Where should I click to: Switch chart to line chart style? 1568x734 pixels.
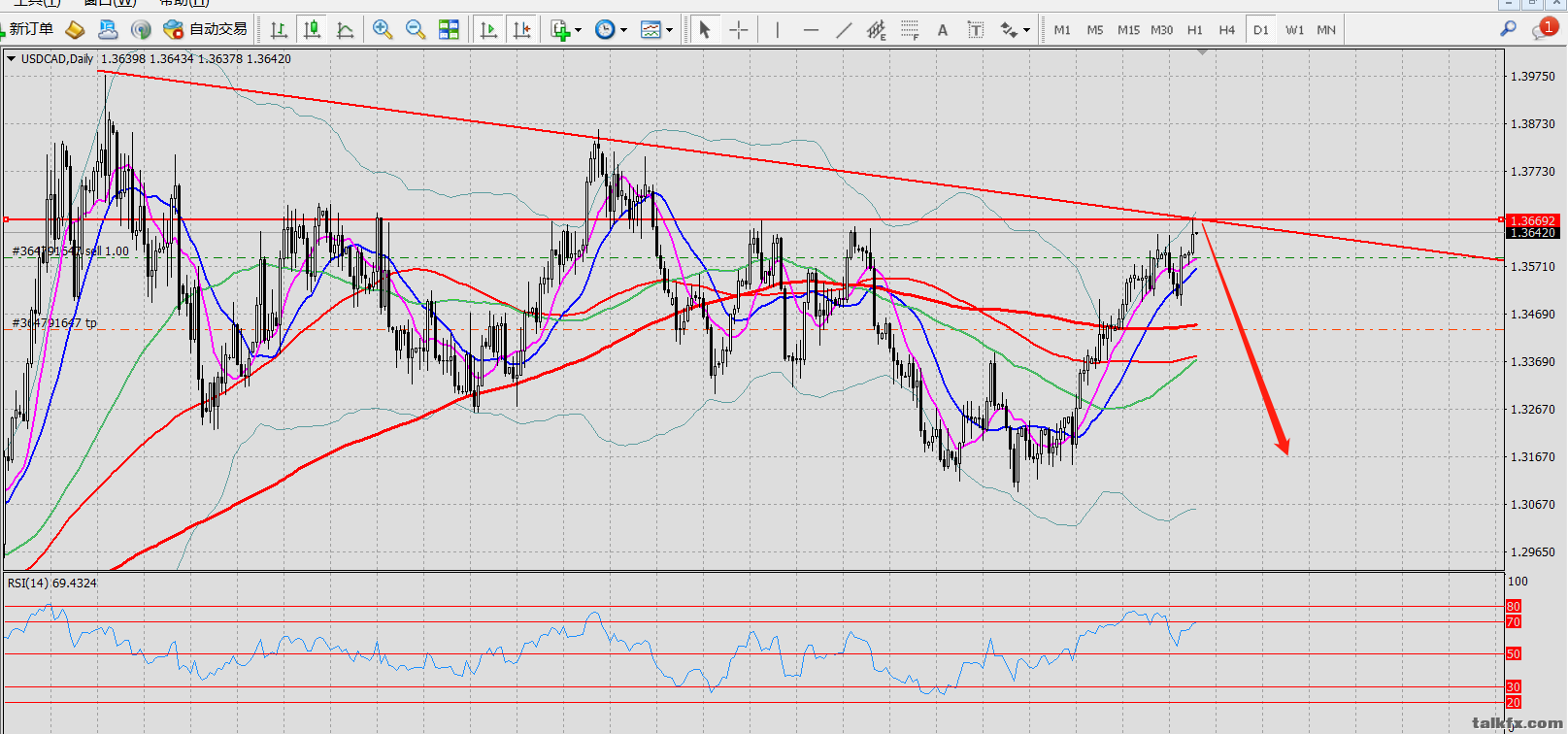(345, 29)
